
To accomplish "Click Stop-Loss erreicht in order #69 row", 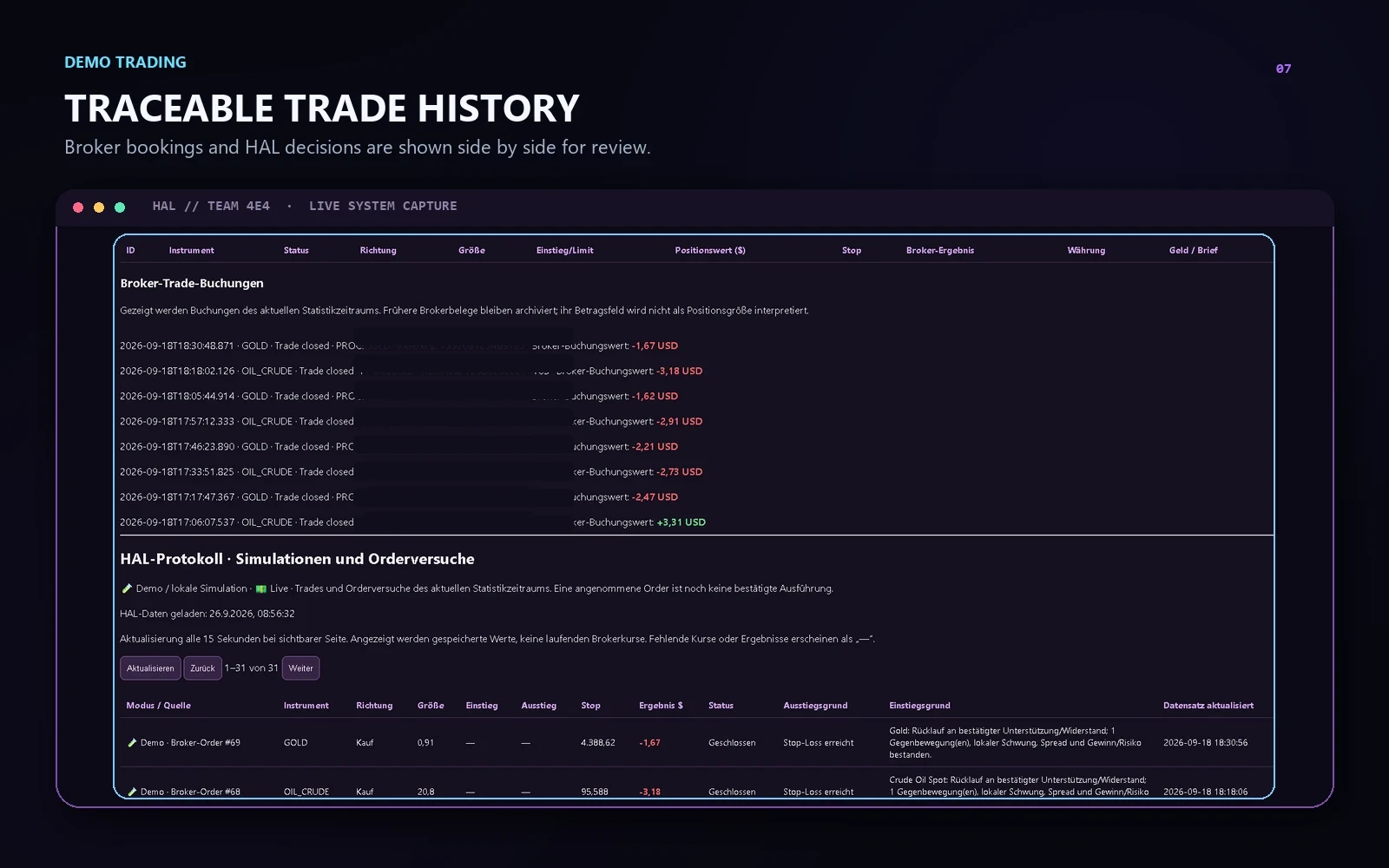I will click(x=818, y=743).
